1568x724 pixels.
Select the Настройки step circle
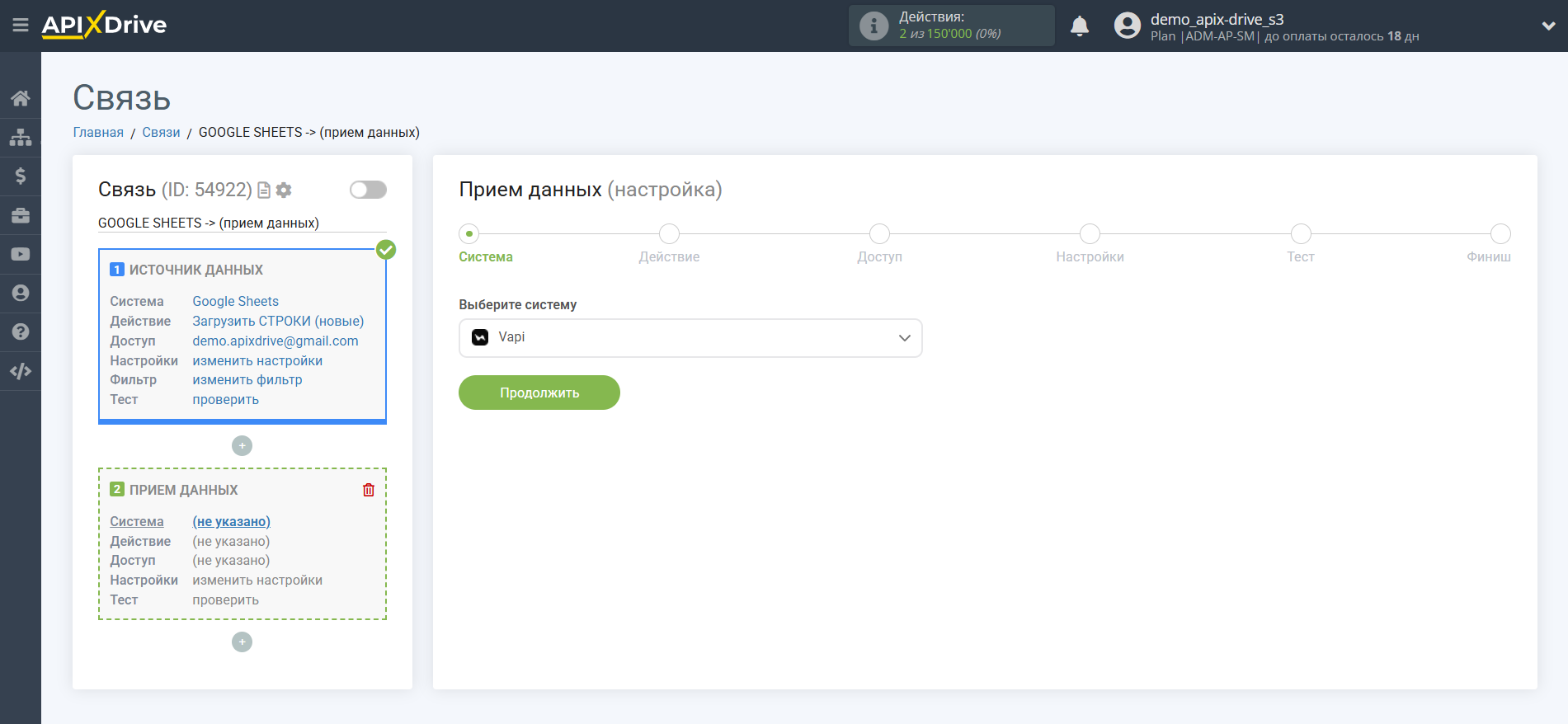coord(1090,233)
